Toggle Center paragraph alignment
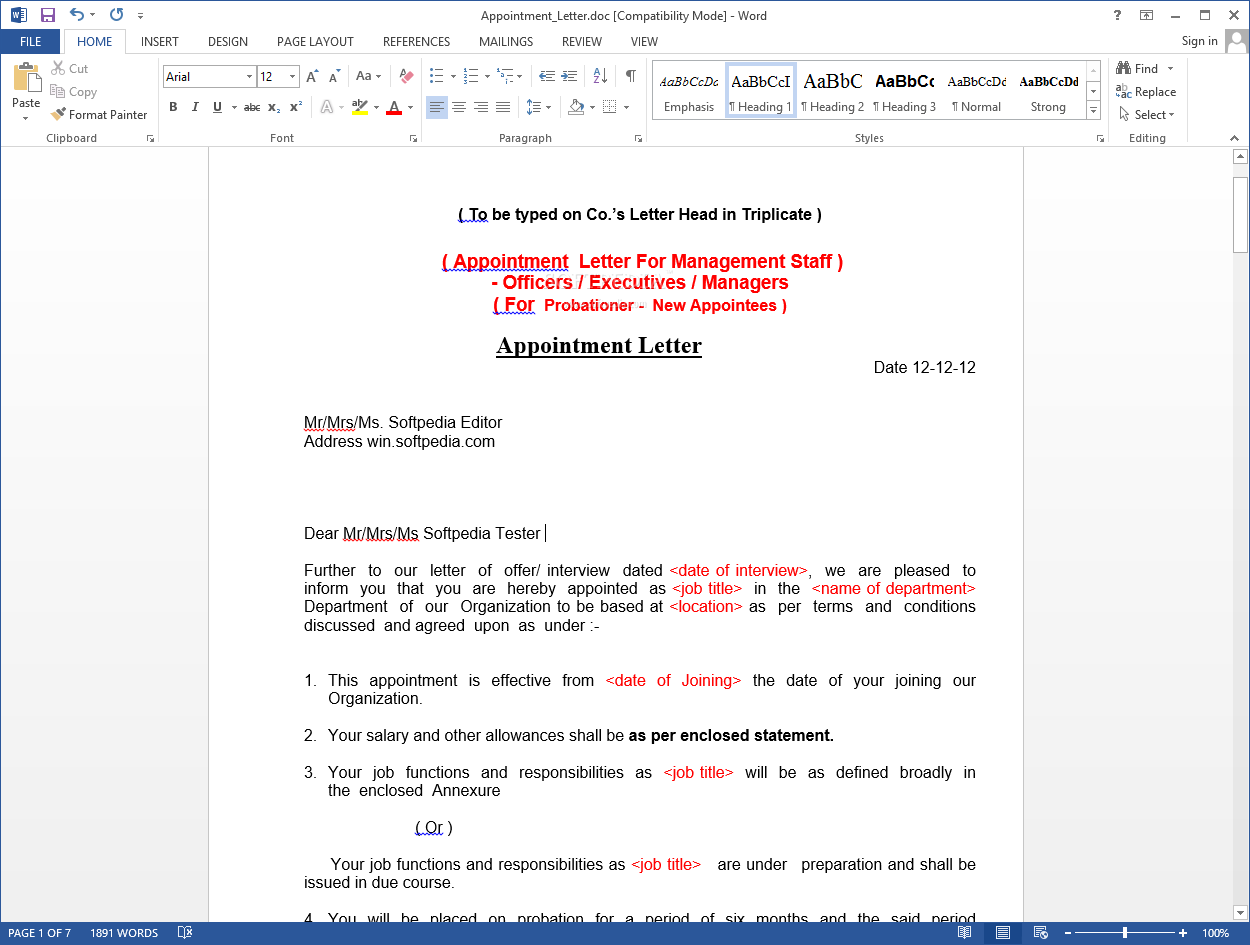This screenshot has width=1250, height=945. (x=459, y=107)
